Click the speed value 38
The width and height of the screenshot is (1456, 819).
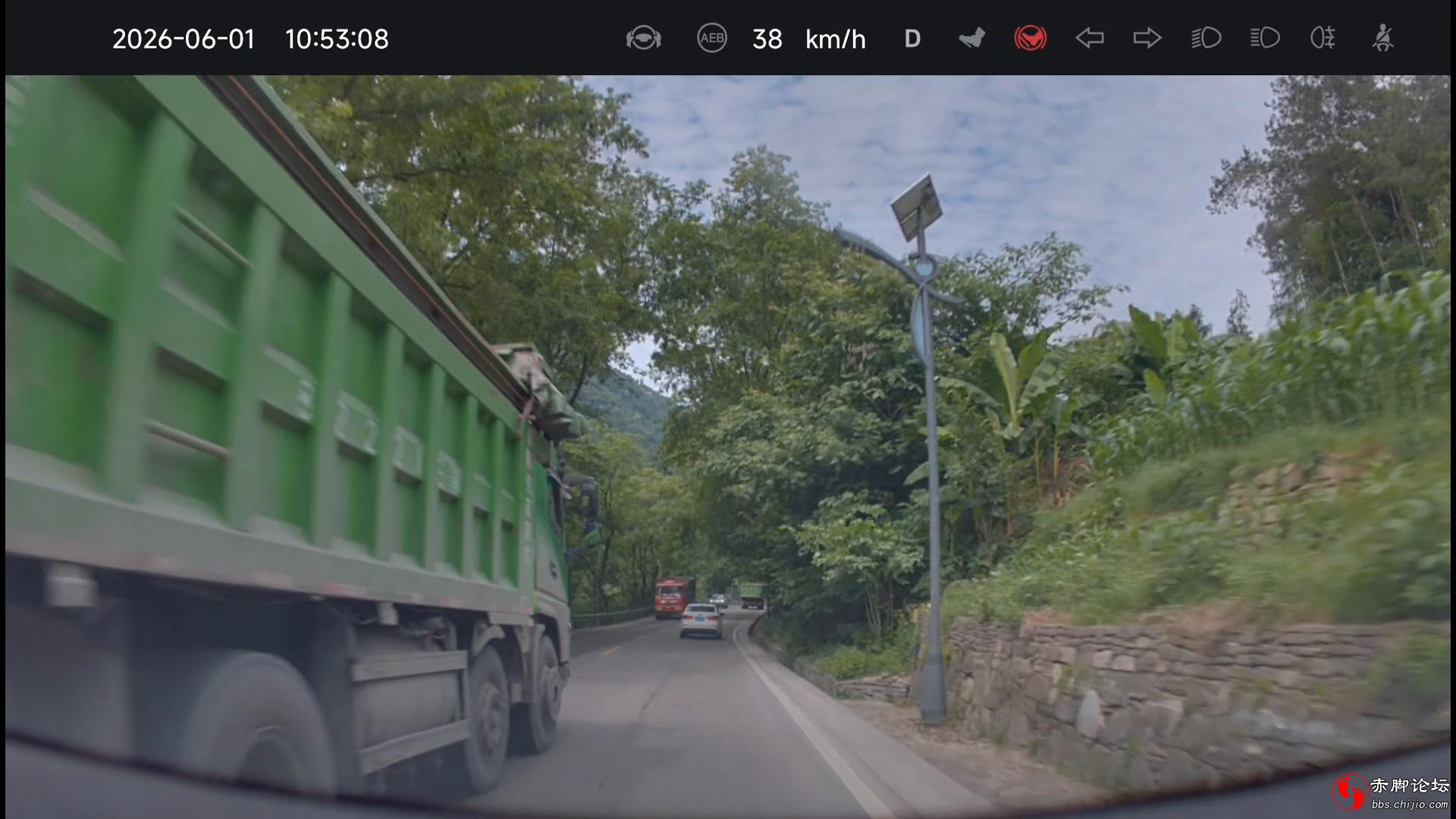click(767, 39)
